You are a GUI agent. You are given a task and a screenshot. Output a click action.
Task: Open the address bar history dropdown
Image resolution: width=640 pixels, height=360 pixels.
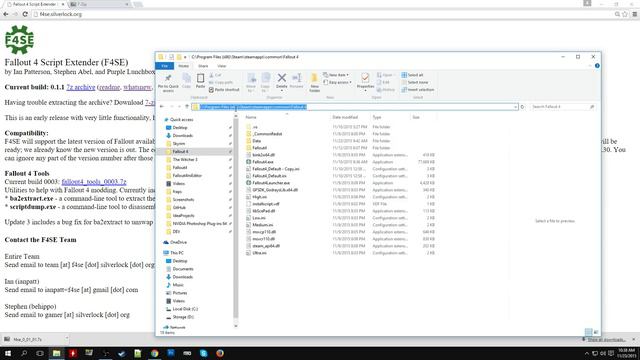516,107
